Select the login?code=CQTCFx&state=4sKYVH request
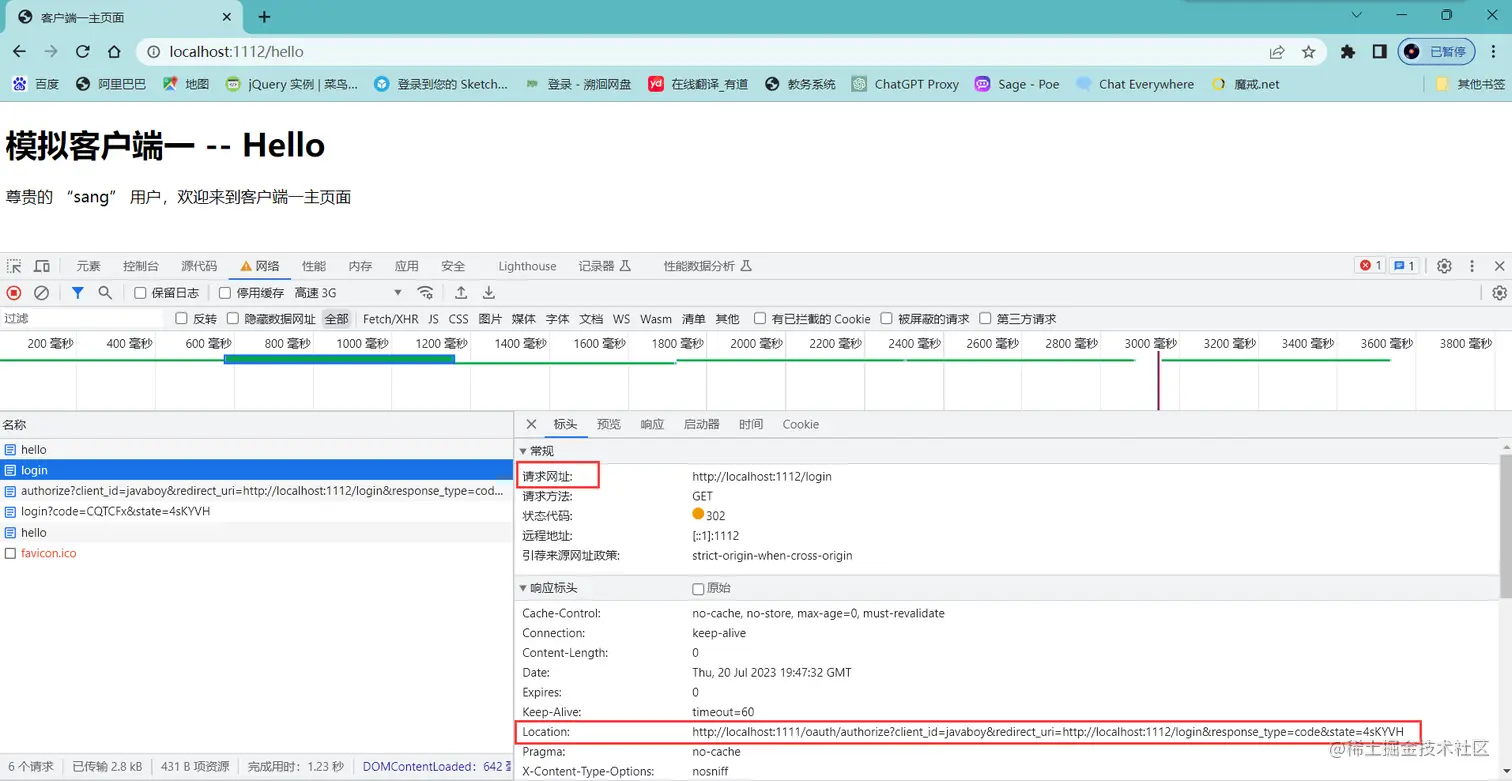 pyautogui.click(x=256, y=511)
